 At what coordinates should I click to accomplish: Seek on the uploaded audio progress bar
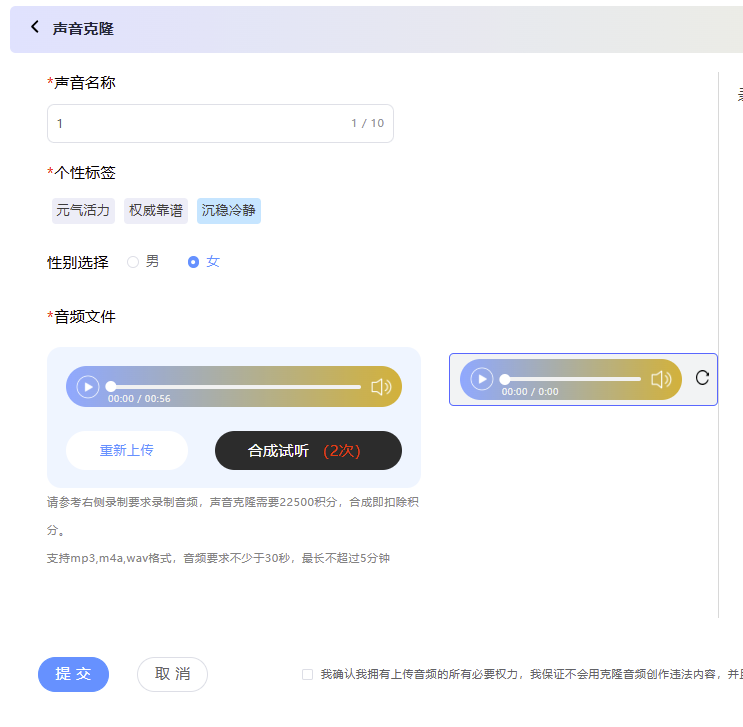236,387
